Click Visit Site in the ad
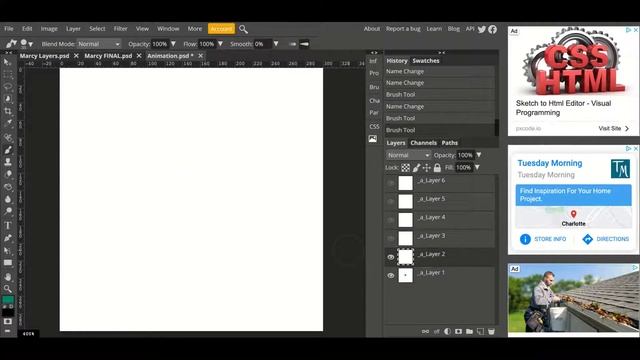Viewport: 640px width, 360px height. tap(613, 128)
